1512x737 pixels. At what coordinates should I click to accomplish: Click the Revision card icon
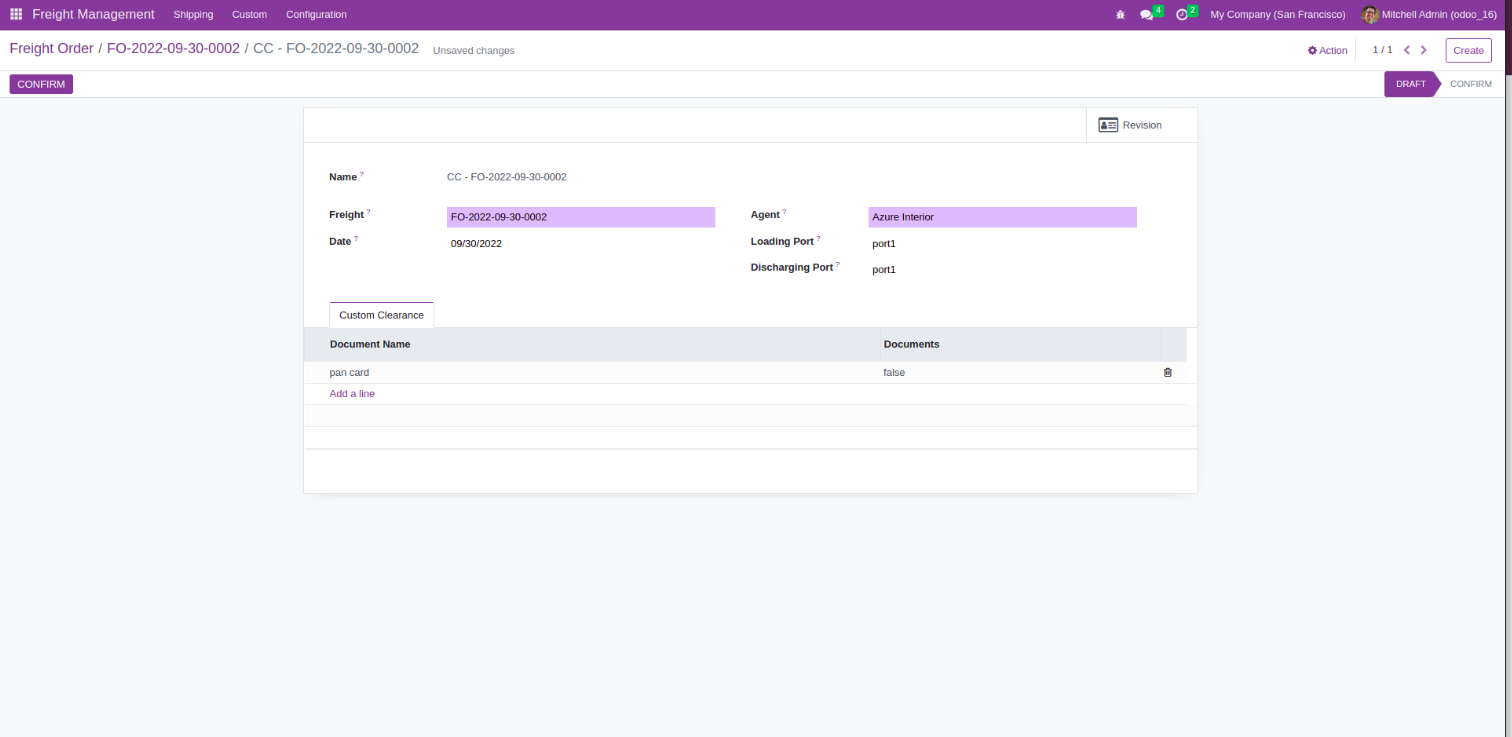click(x=1107, y=125)
